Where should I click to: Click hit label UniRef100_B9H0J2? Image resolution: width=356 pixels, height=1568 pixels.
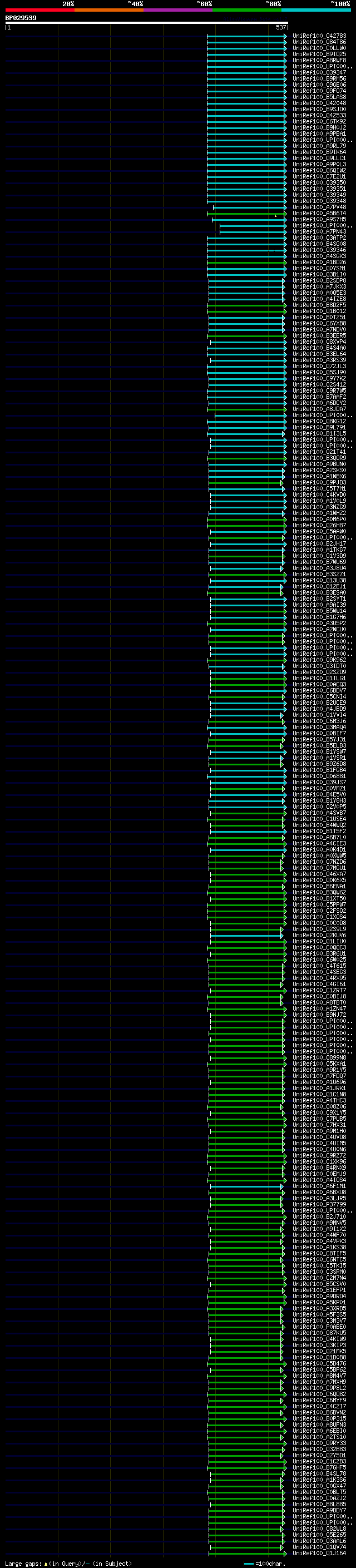pos(319,127)
